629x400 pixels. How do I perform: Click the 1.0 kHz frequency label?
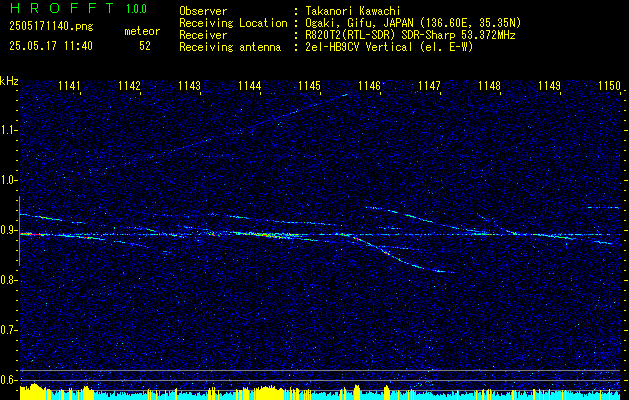pyautogui.click(x=8, y=181)
